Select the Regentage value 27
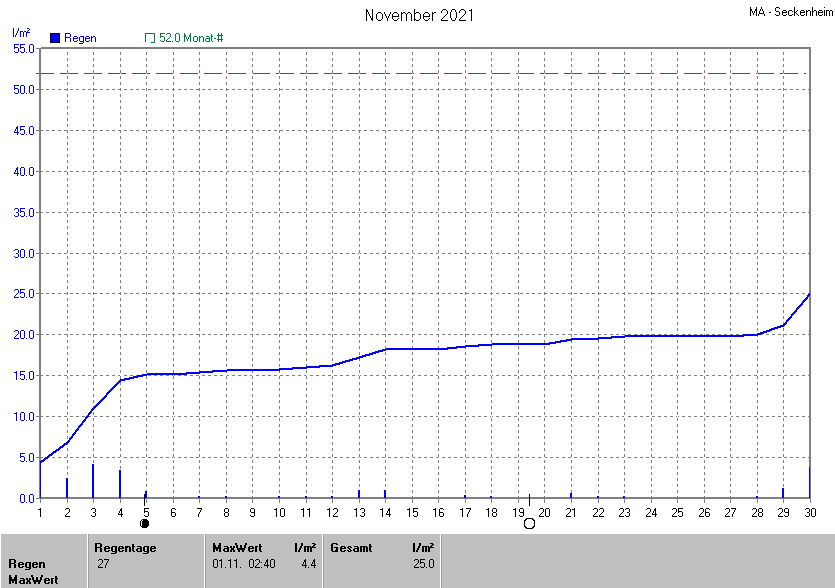Screen dimensions: 835x588 103,564
